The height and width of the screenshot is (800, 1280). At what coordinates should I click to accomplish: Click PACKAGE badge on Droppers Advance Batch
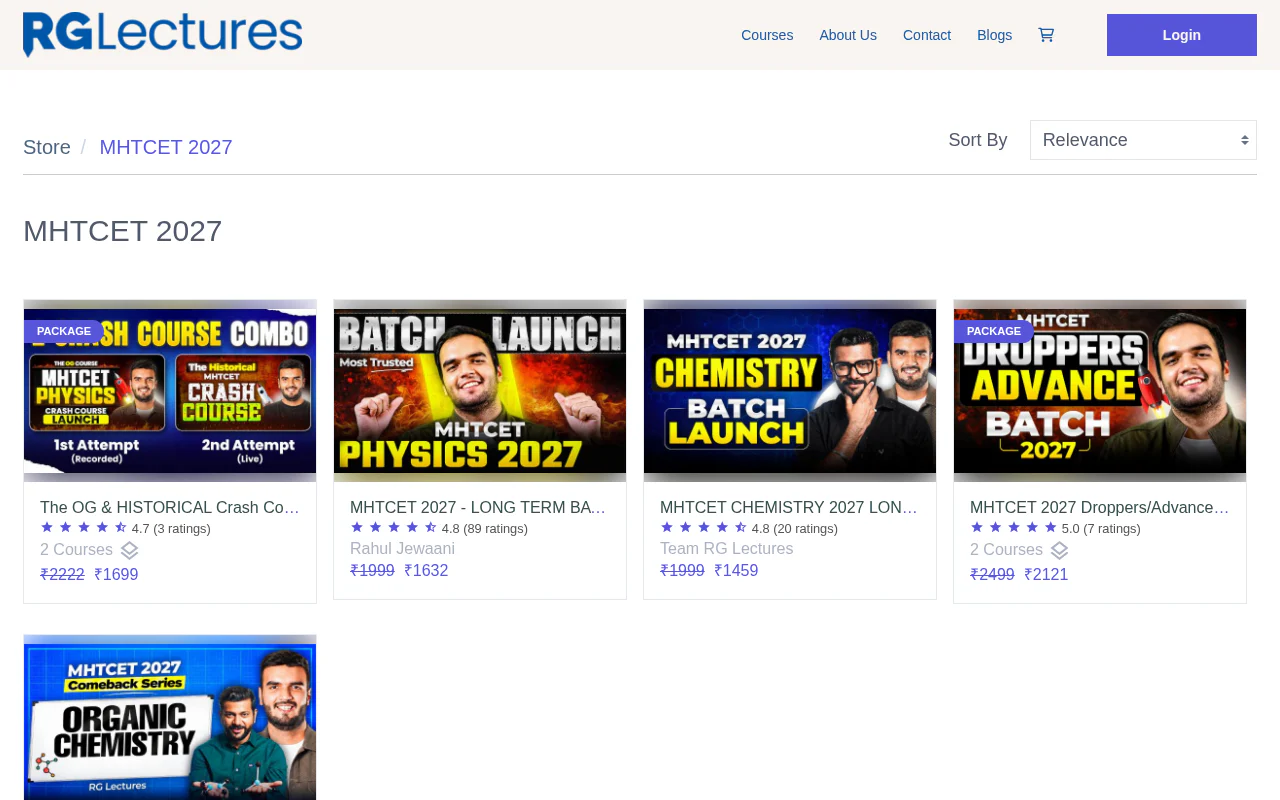coord(993,331)
